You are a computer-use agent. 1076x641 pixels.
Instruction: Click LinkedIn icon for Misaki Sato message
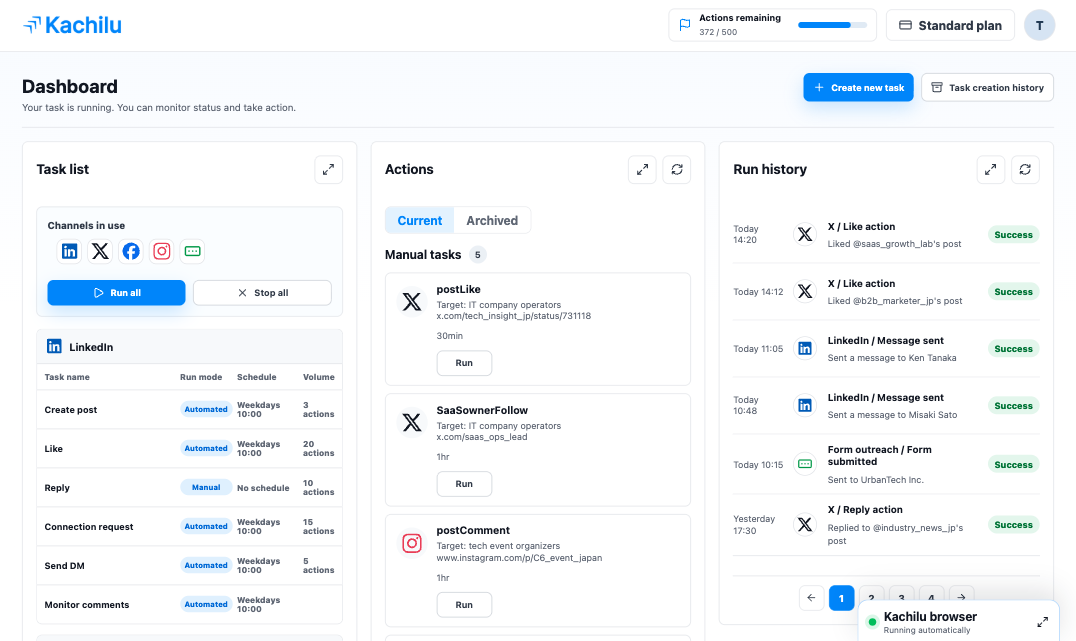pos(805,406)
